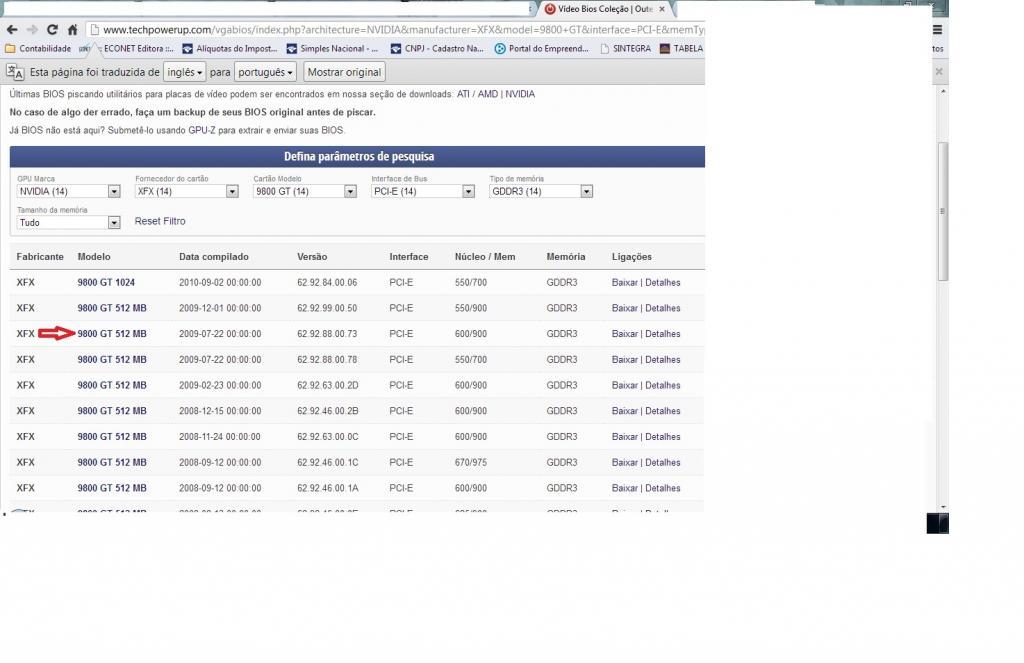This screenshot has height=663, width=1024.
Task: Click Baixar for version 62.92.46.00.1A
Action: click(x=624, y=488)
